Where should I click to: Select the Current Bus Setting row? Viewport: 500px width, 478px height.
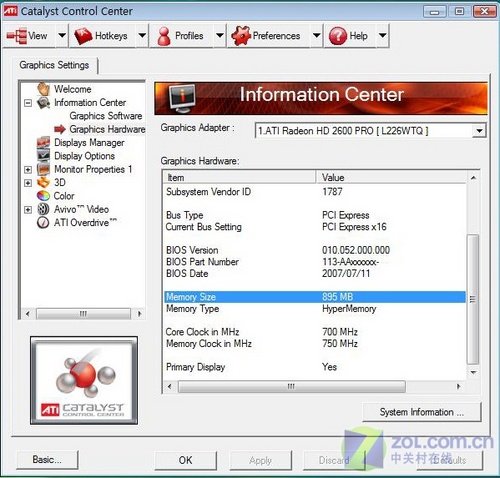coord(315,227)
